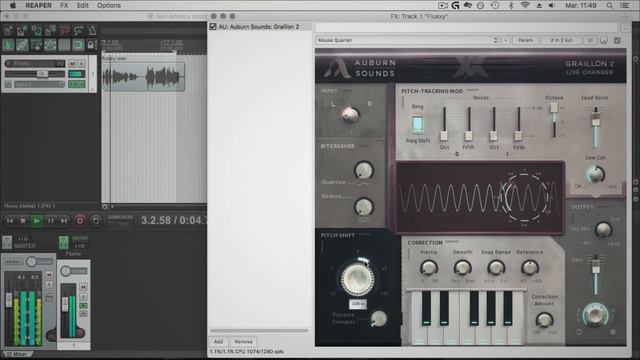Click the Low Cut knob
The image size is (640, 360).
tap(595, 174)
